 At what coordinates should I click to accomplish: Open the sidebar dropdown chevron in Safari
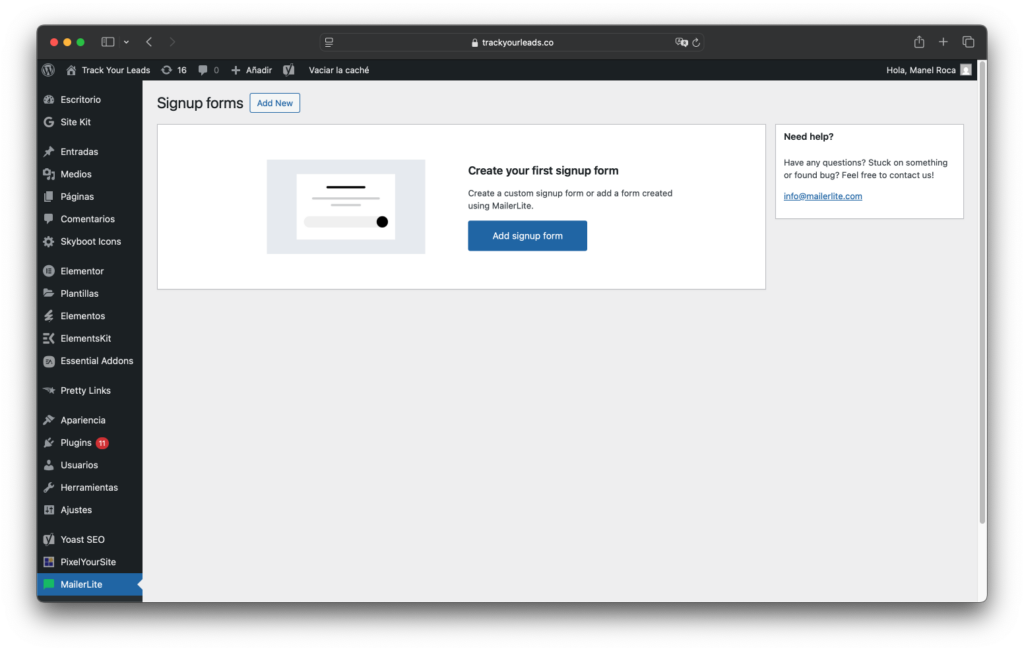tap(126, 42)
